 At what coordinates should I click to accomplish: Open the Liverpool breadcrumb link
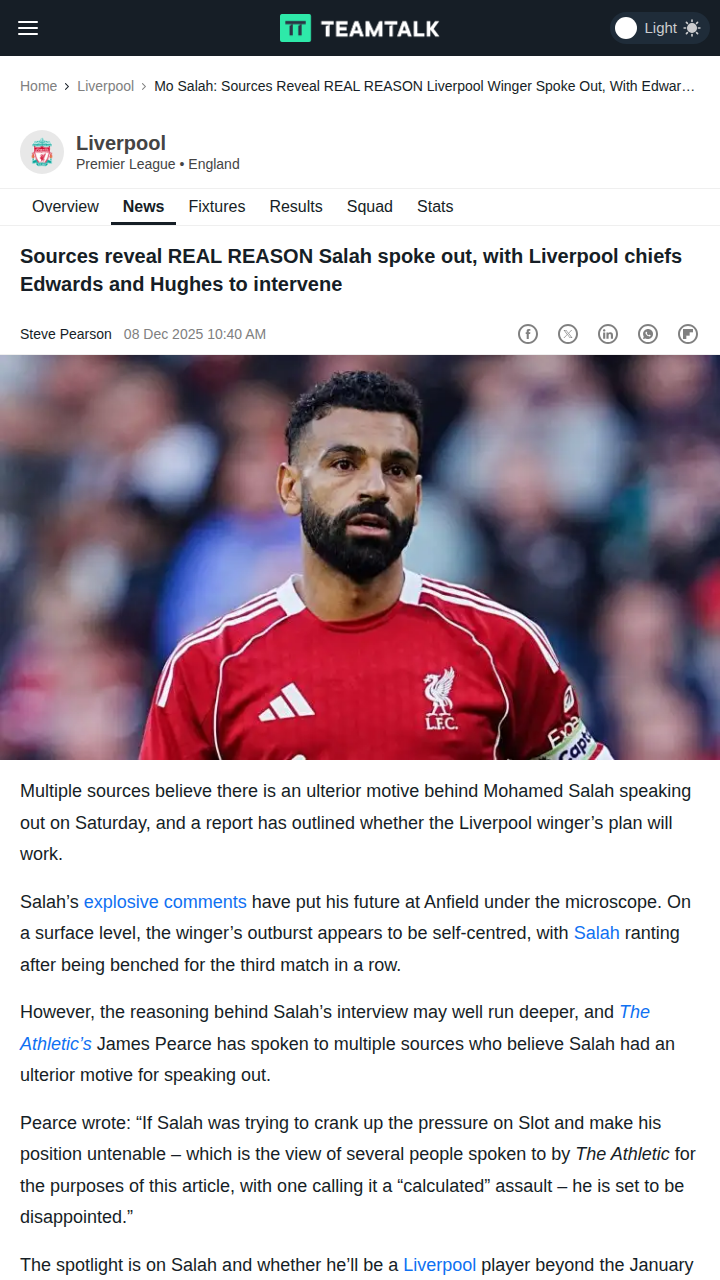pyautogui.click(x=106, y=86)
